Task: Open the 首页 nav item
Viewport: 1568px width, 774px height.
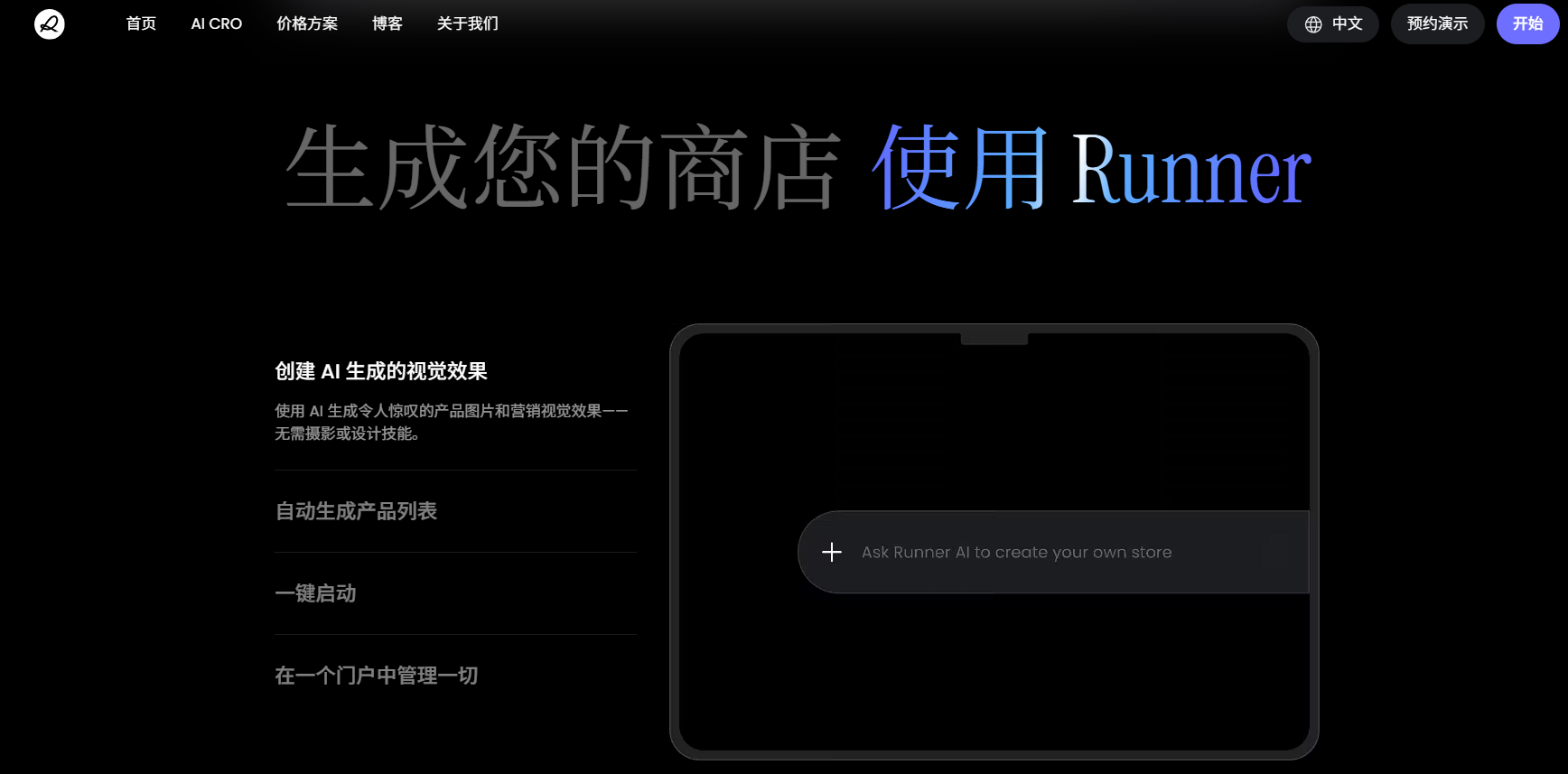Action: pos(141,23)
